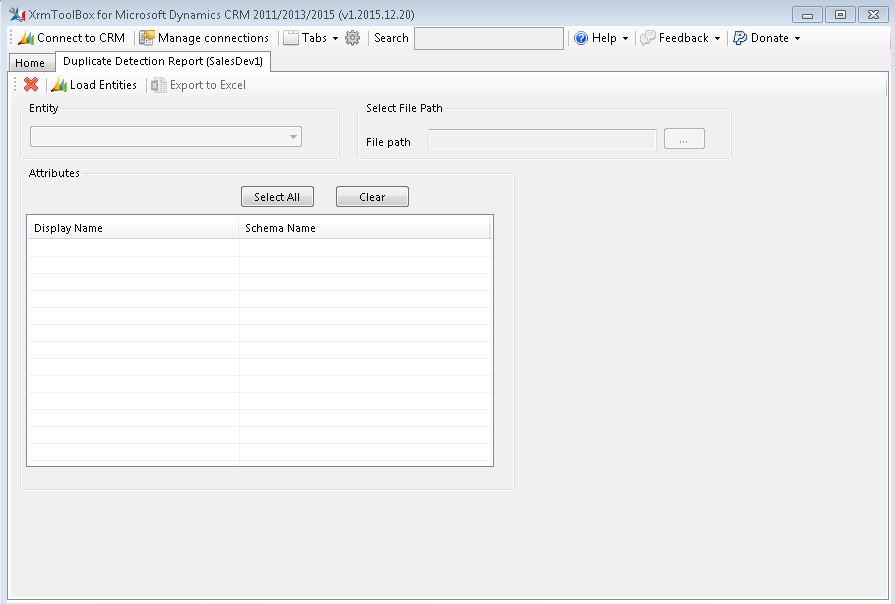Click the Feedback speech bubble icon
The height and width of the screenshot is (604, 895).
click(648, 38)
